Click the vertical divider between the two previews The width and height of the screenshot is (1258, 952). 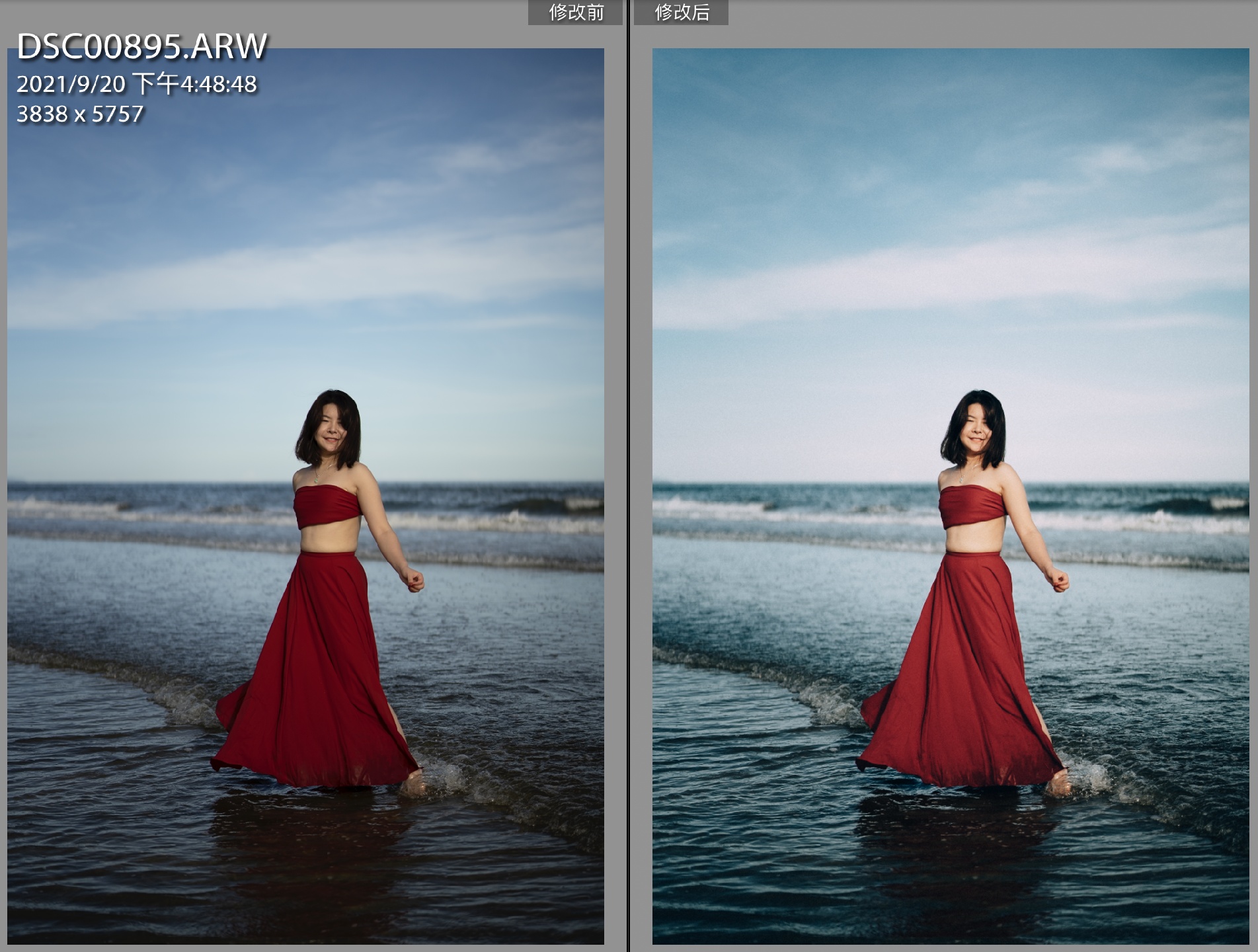tap(628, 476)
